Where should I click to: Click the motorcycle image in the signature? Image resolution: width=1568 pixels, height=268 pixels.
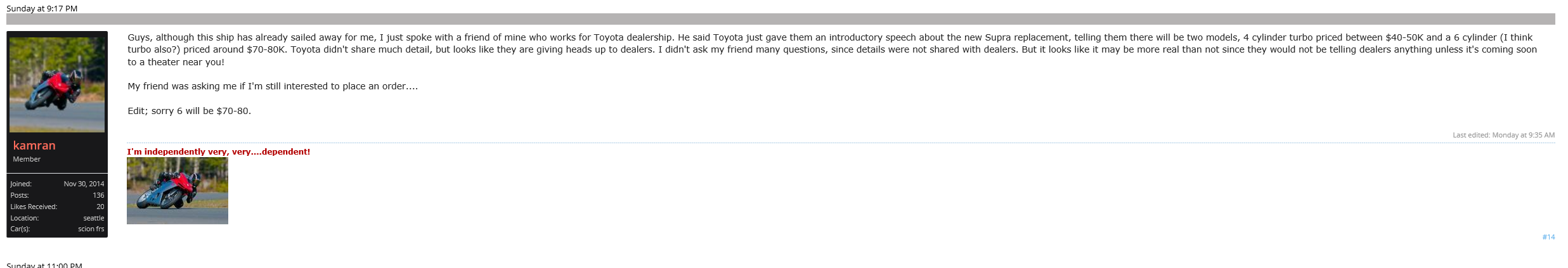(178, 191)
